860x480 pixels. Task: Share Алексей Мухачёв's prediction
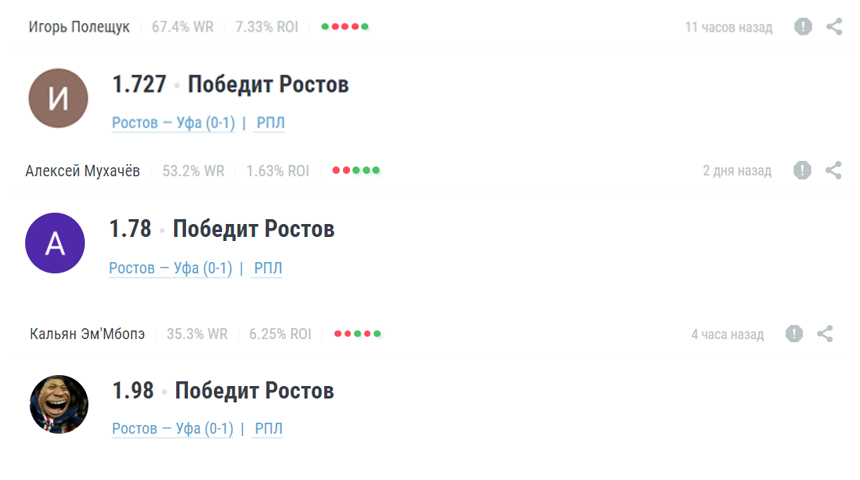pos(834,170)
